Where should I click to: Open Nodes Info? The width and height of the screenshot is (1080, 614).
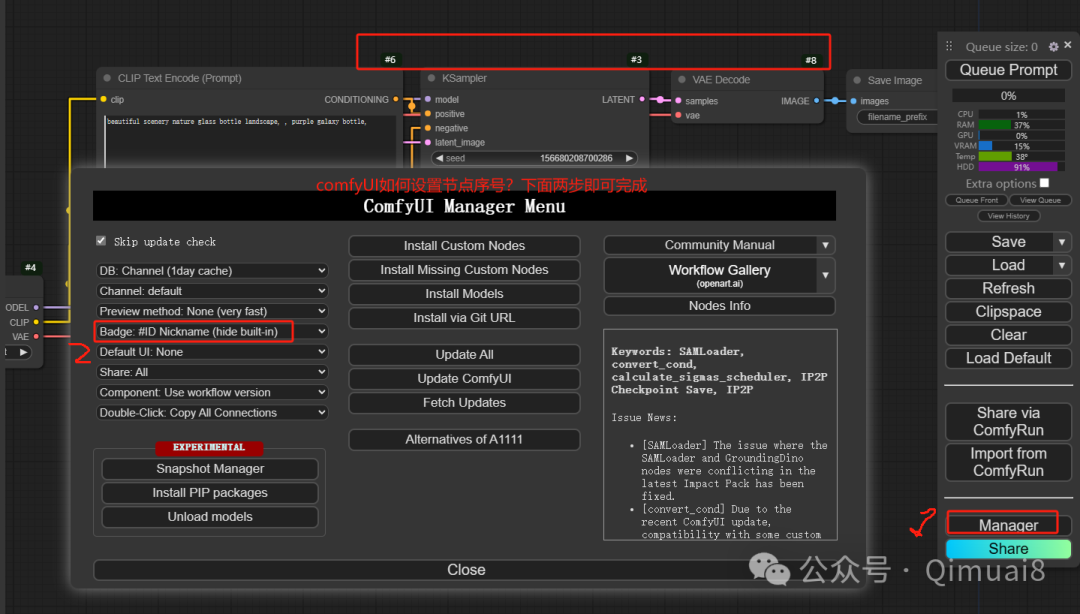click(x=720, y=306)
